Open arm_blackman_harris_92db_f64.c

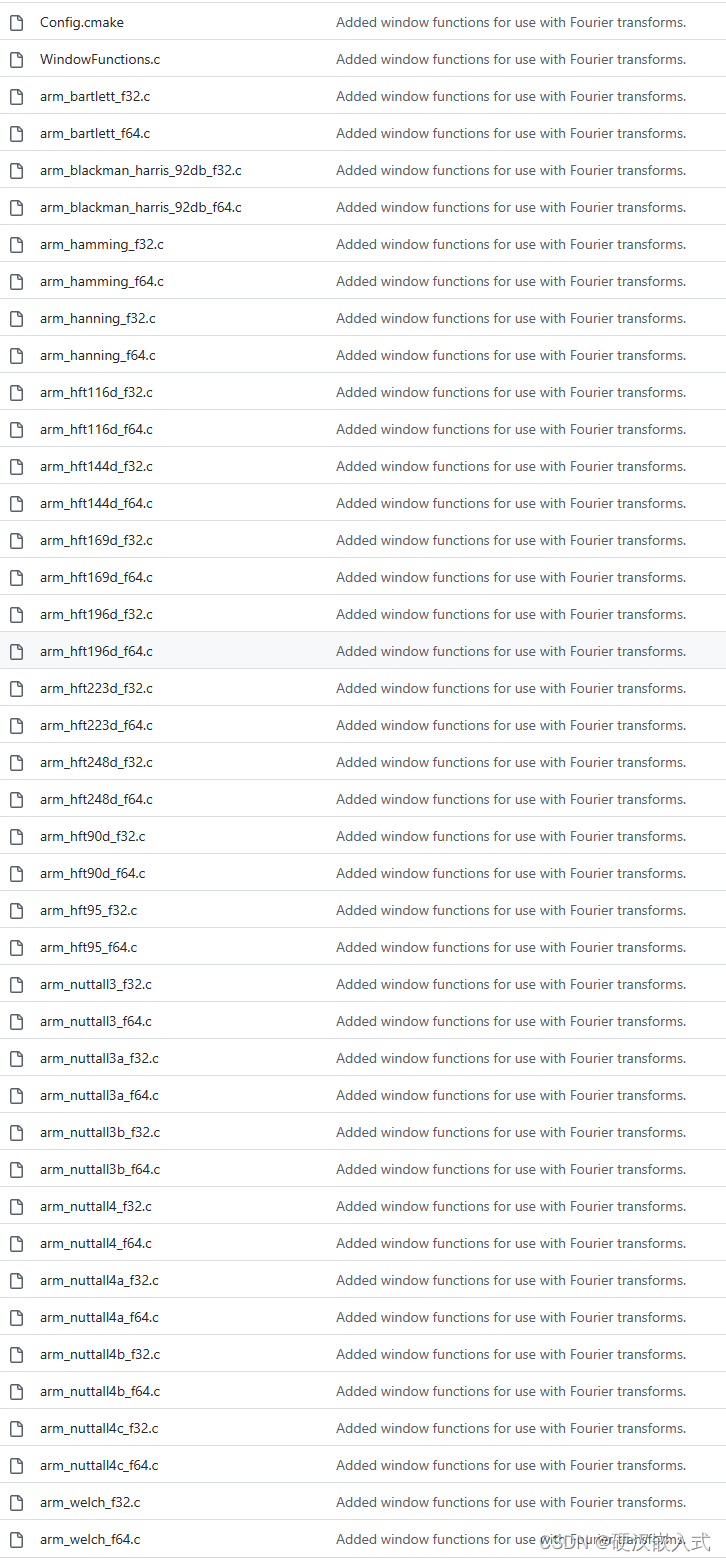coord(141,207)
